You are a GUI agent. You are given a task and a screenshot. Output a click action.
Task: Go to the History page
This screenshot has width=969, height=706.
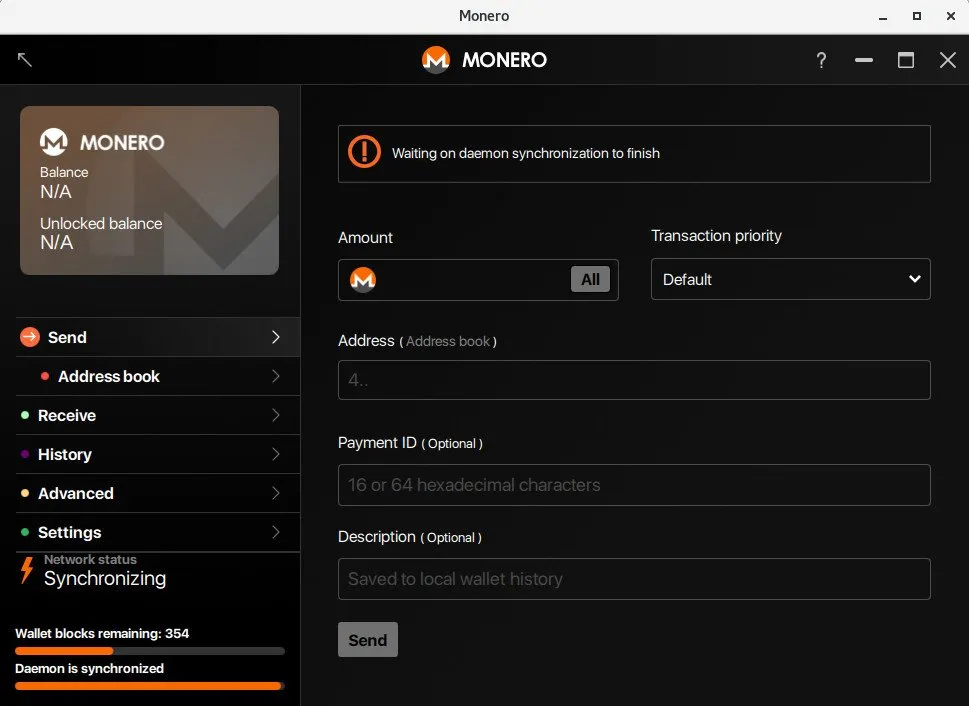tap(158, 454)
